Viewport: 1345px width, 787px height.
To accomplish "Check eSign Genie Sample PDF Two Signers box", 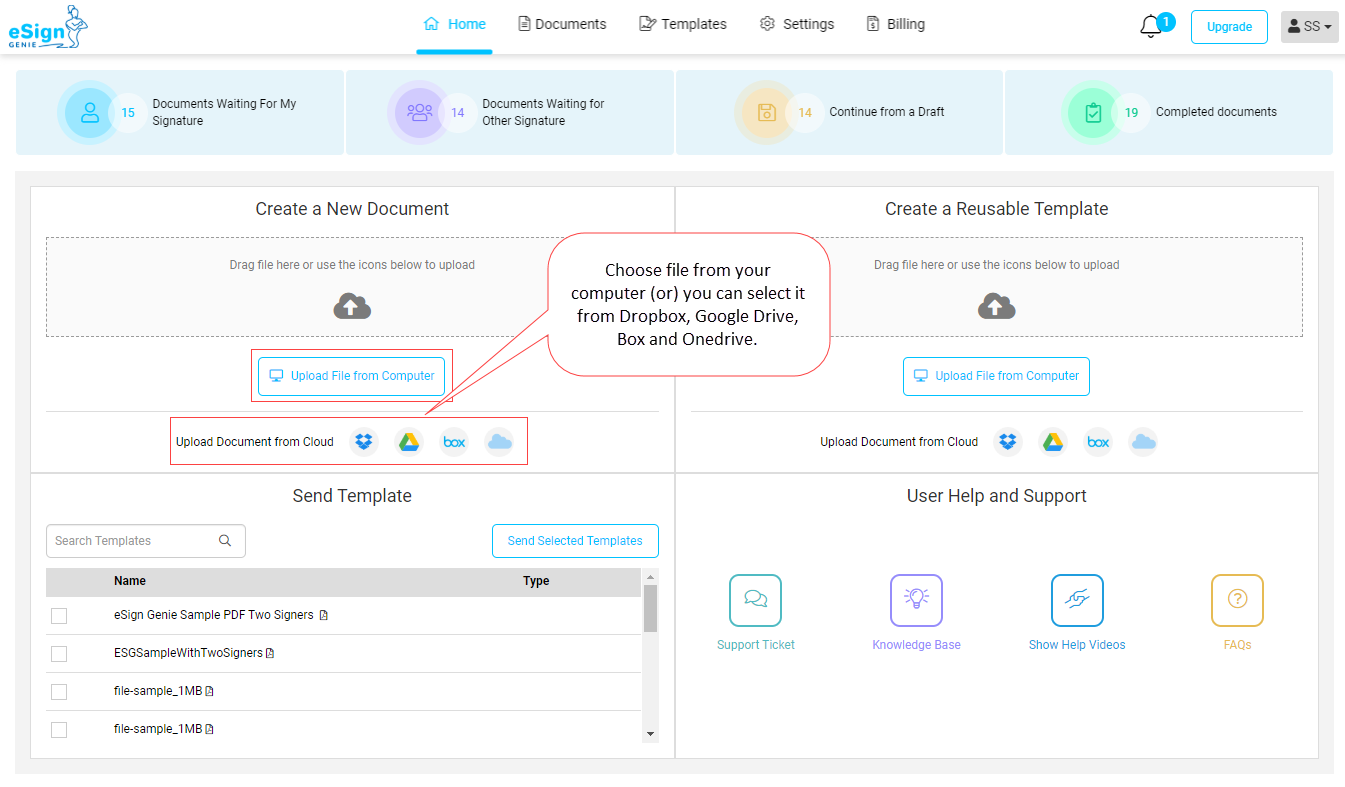I will 59,616.
